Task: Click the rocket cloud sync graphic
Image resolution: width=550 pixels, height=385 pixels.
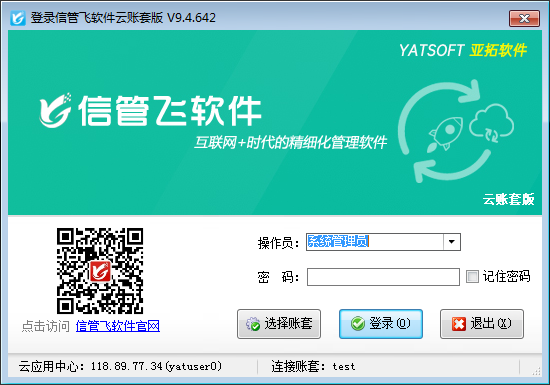Action: (x=456, y=130)
